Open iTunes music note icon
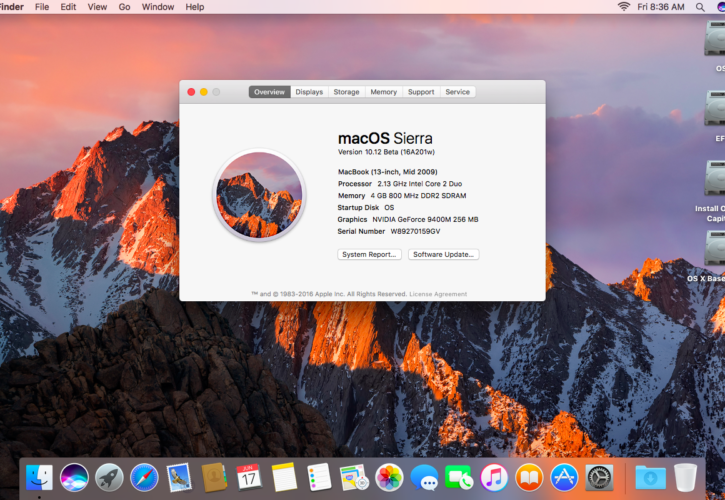The width and height of the screenshot is (725, 500). click(494, 477)
